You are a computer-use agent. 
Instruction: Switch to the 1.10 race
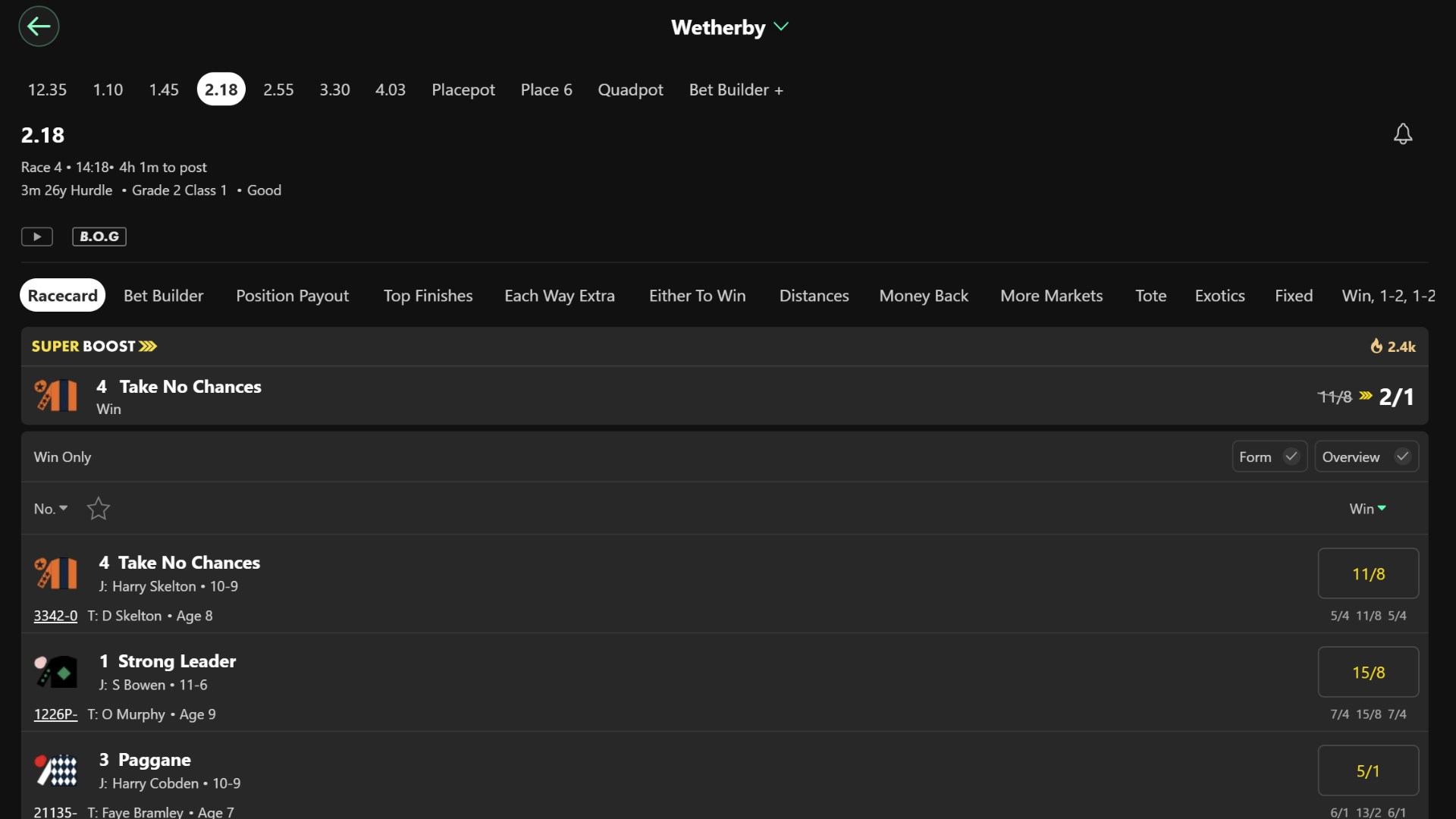point(108,89)
